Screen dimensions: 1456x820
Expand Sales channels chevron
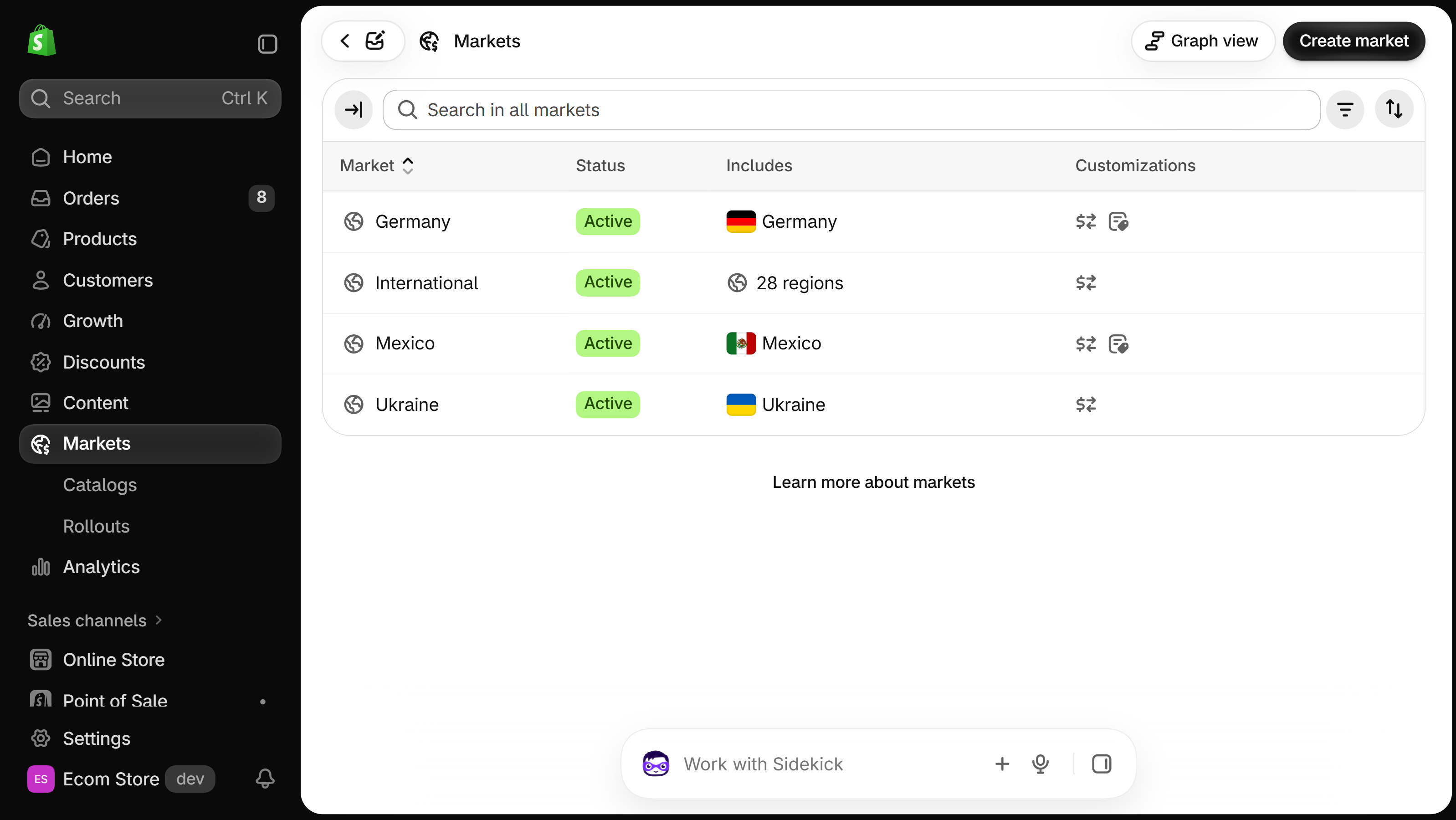click(x=158, y=620)
